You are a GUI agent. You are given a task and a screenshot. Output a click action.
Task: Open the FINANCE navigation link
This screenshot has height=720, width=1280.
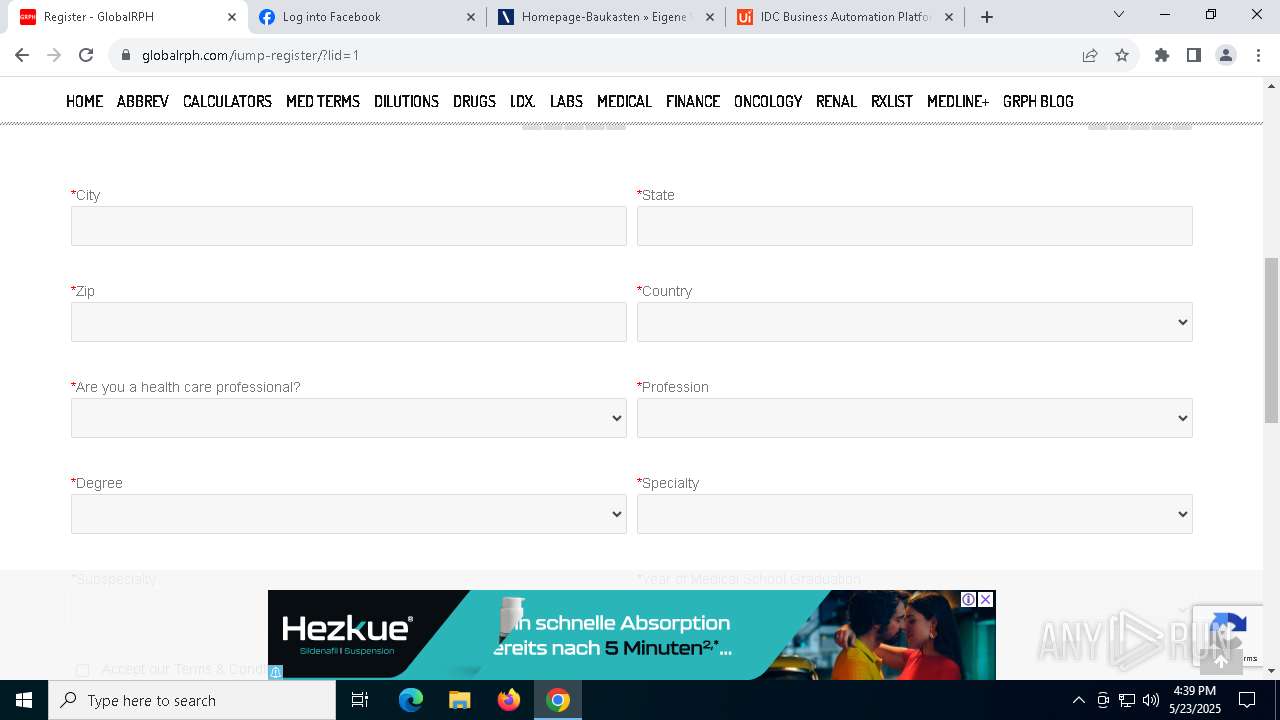(x=693, y=101)
